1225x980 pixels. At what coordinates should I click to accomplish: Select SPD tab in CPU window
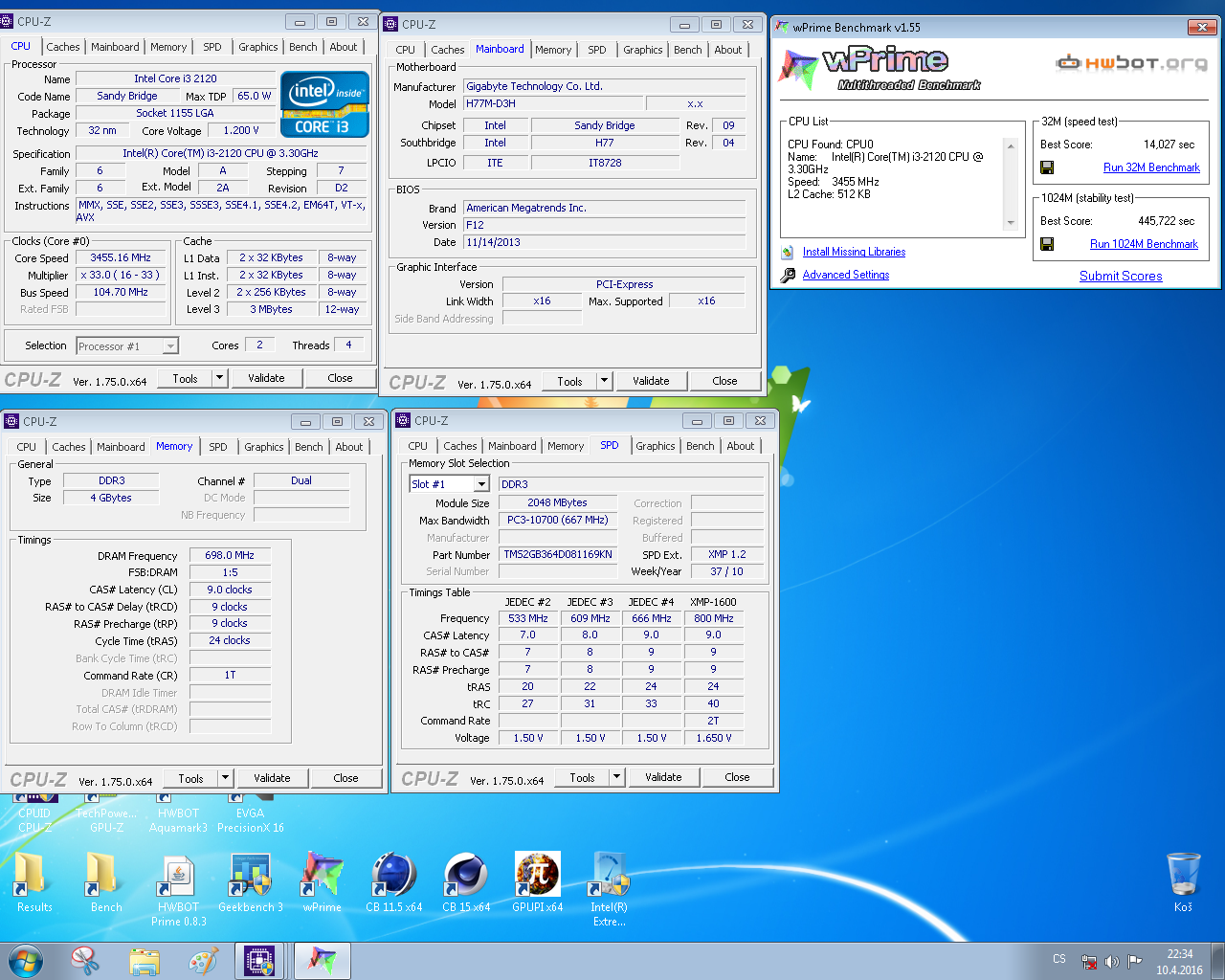[x=212, y=47]
